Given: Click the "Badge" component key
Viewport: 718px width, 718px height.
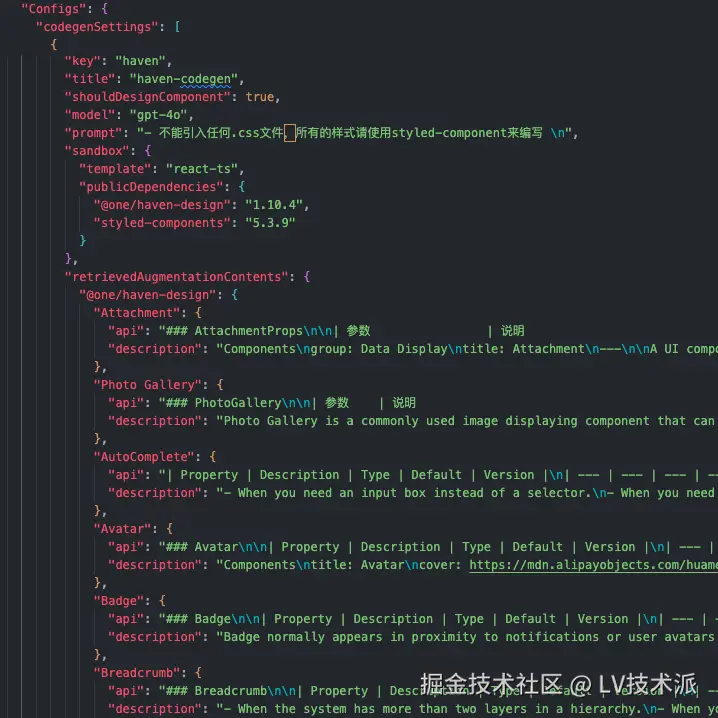Looking at the screenshot, I should pos(119,601).
